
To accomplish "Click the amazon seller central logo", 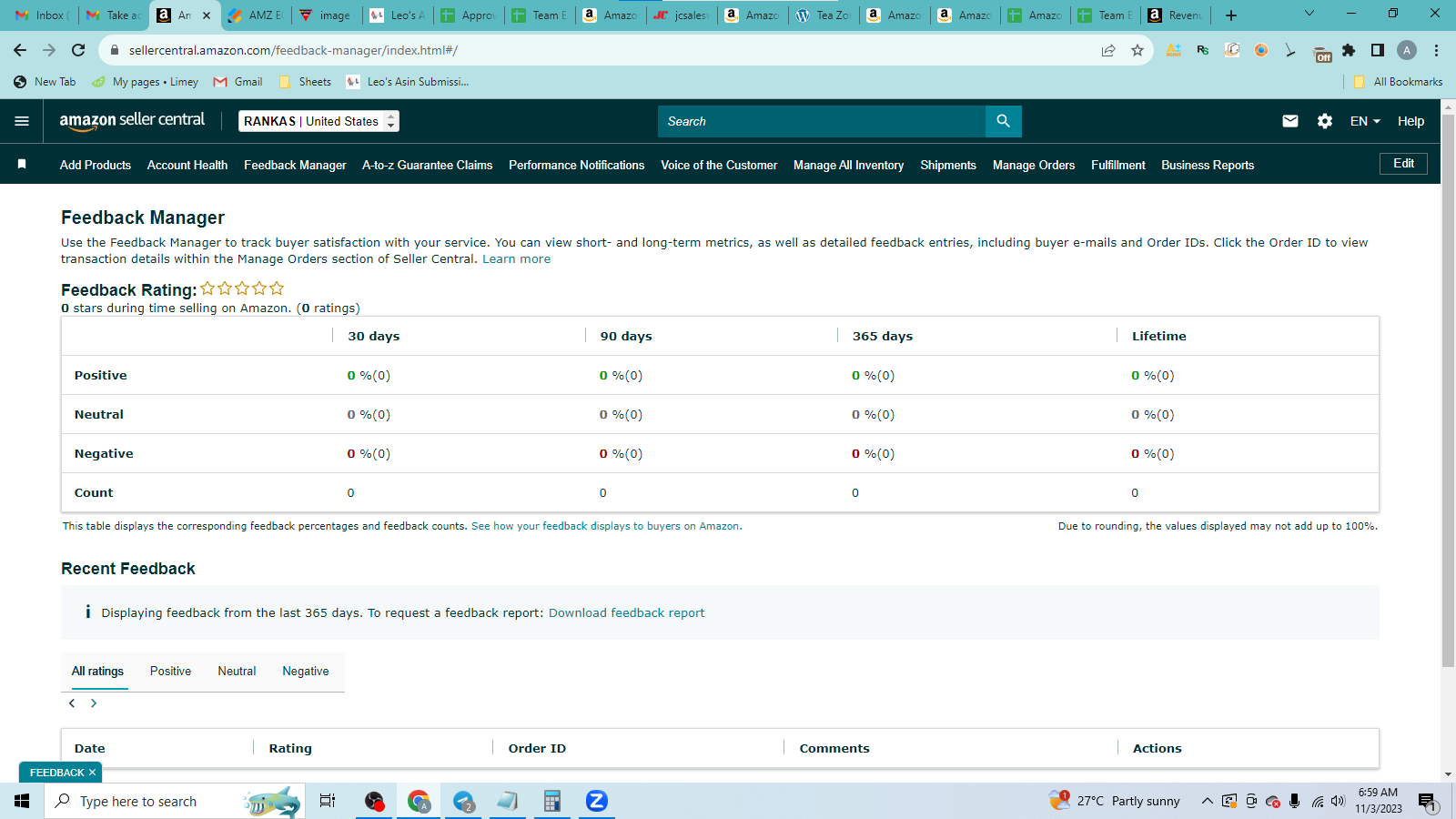I will pos(132,121).
